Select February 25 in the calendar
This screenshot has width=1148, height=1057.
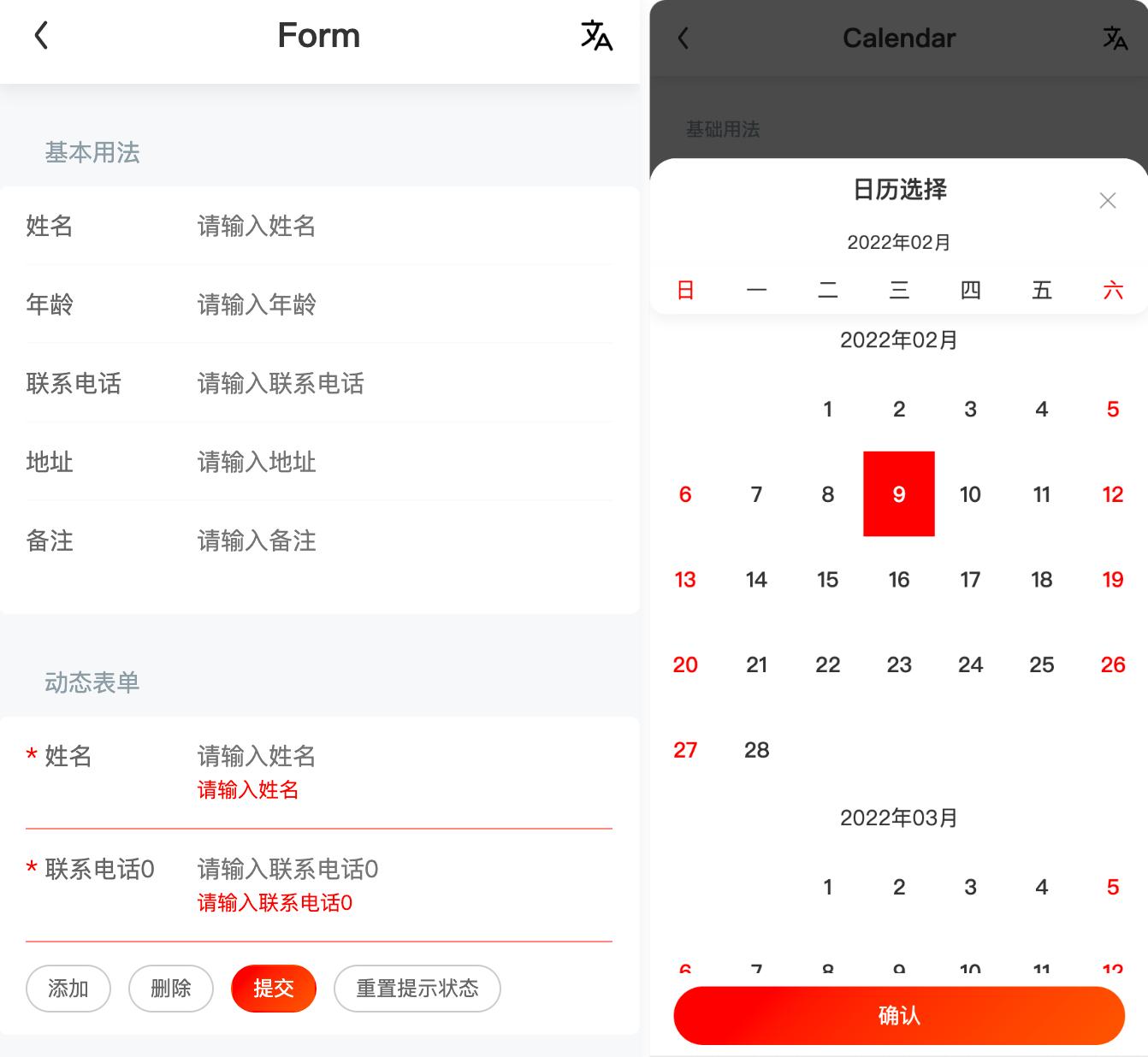(1042, 664)
